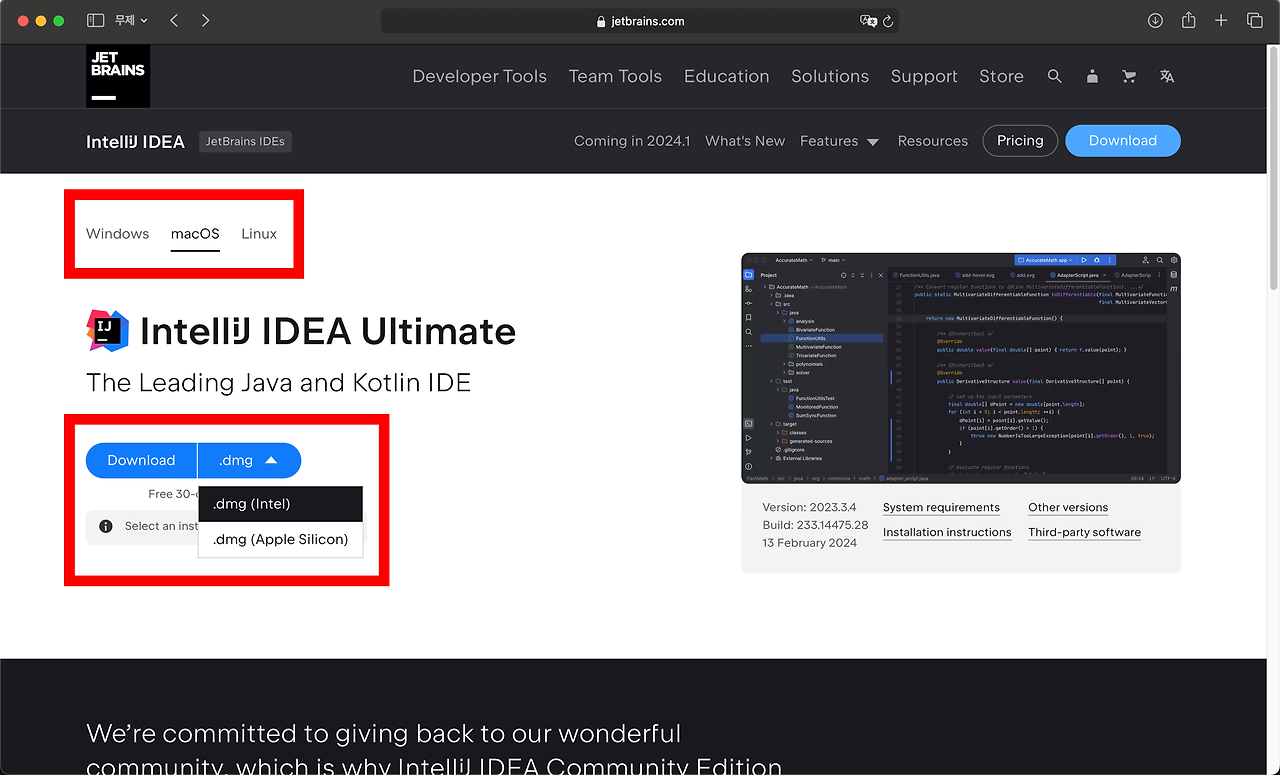Click the Build: 233.14475.28 text
1280x775 pixels.
pyautogui.click(x=815, y=525)
